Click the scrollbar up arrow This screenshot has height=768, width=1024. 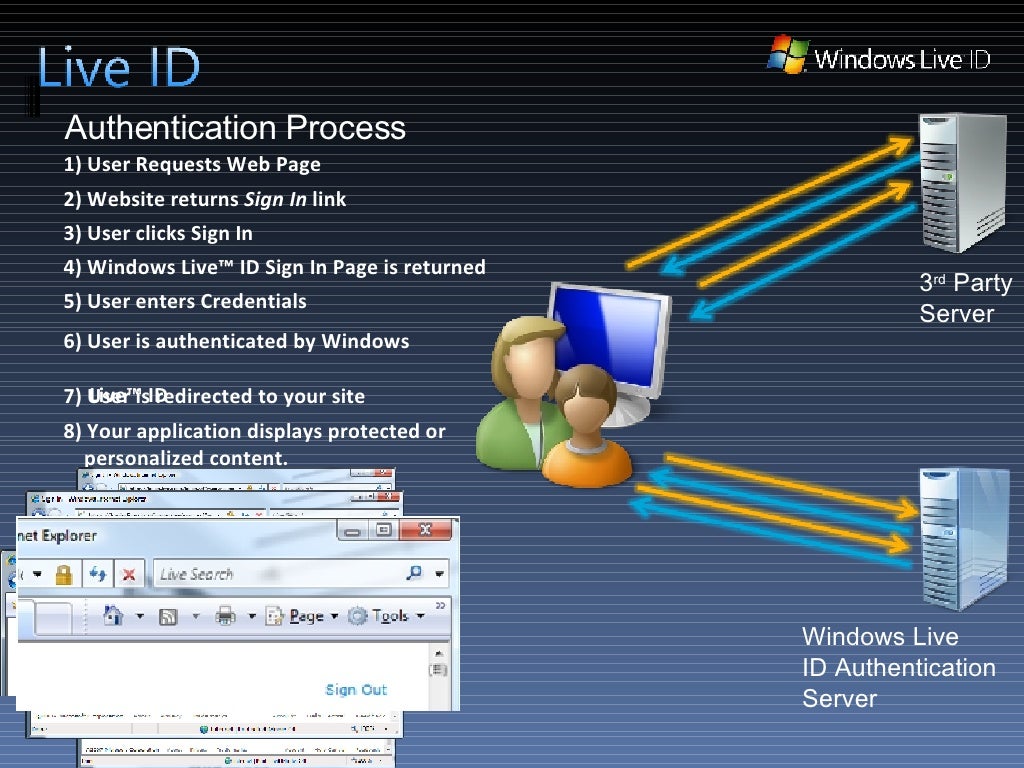[x=438, y=653]
